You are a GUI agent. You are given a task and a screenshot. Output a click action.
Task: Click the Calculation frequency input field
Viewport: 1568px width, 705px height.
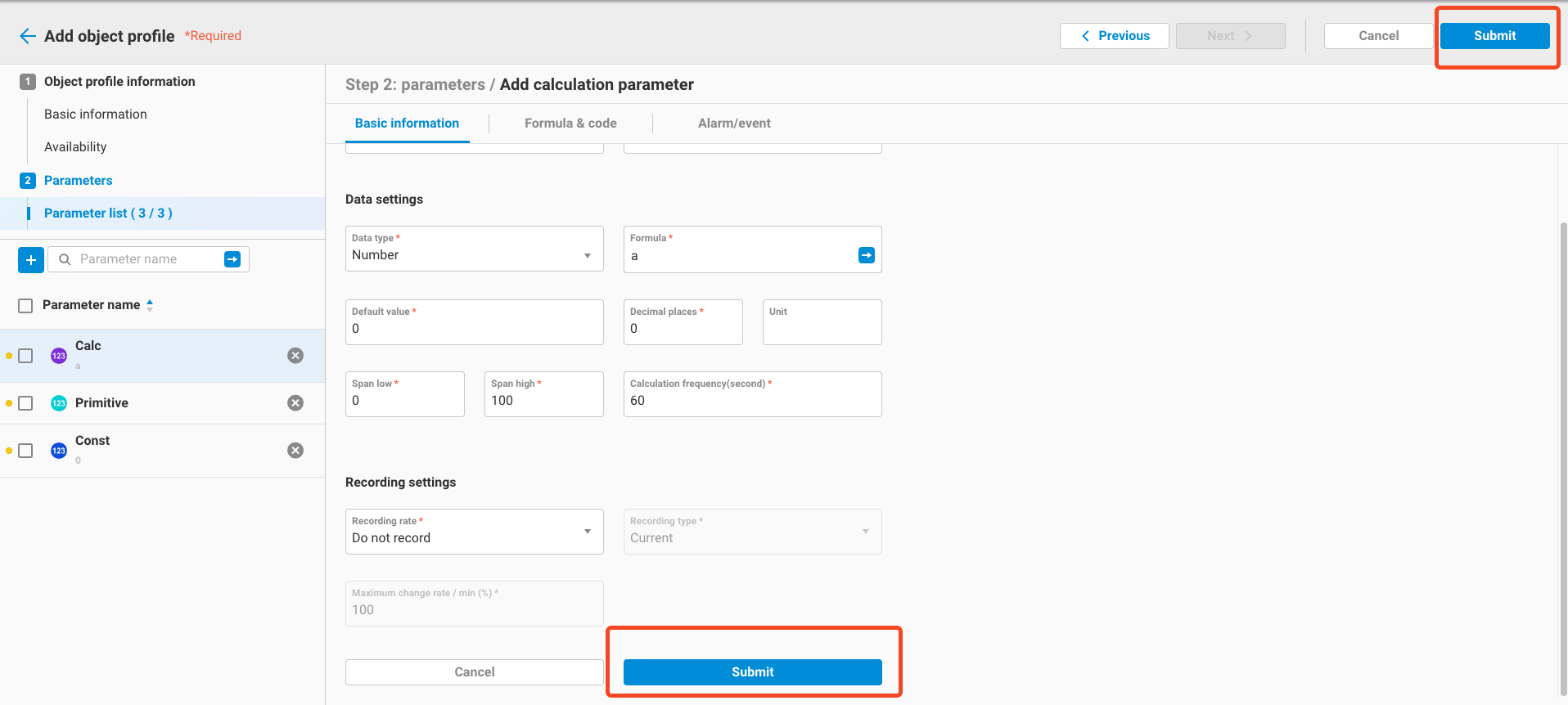[752, 400]
